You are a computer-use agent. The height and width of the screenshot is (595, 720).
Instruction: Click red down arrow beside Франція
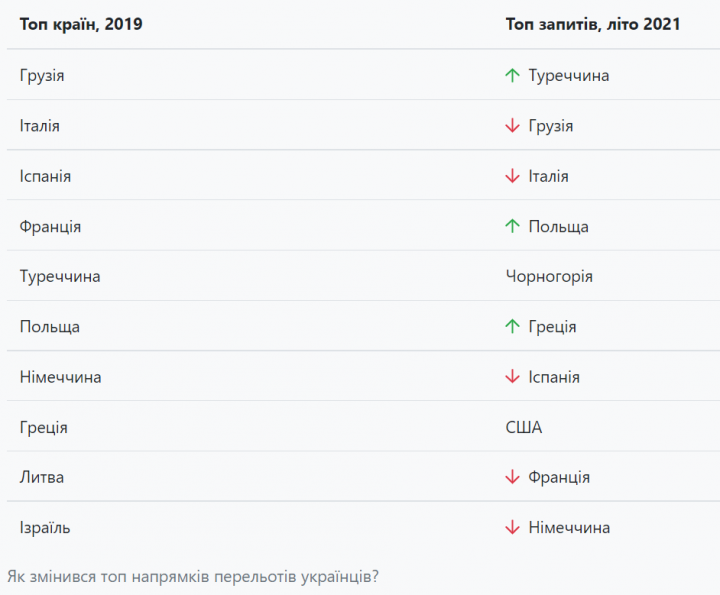(513, 477)
